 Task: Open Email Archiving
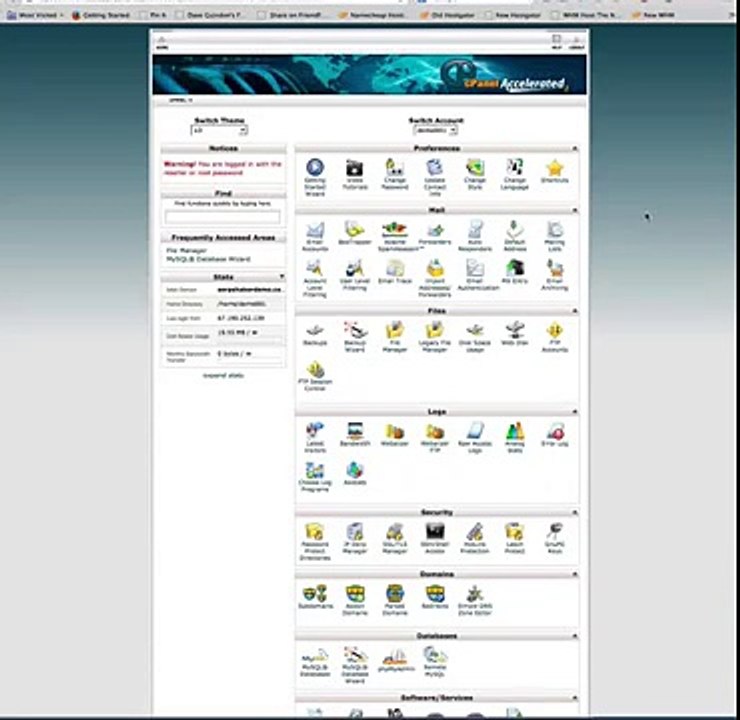[x=555, y=268]
